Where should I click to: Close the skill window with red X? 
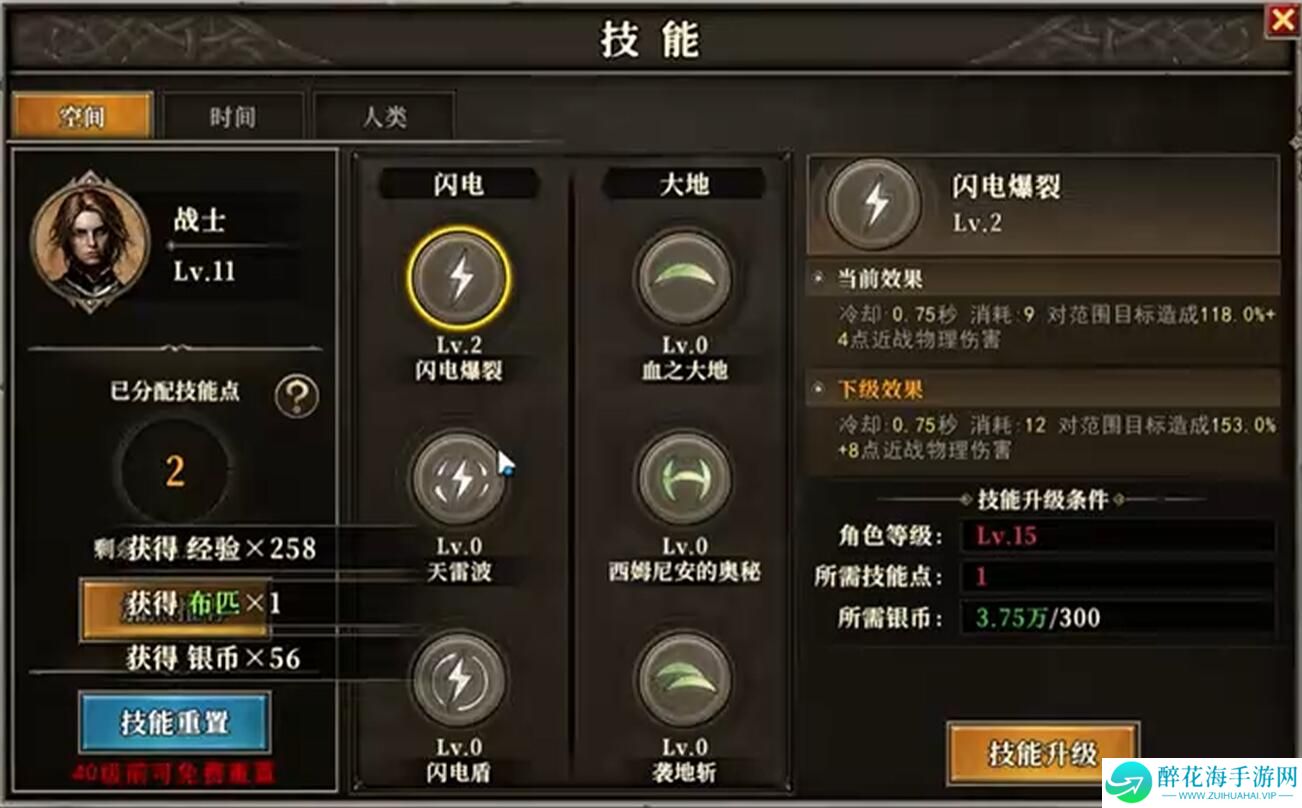1281,20
